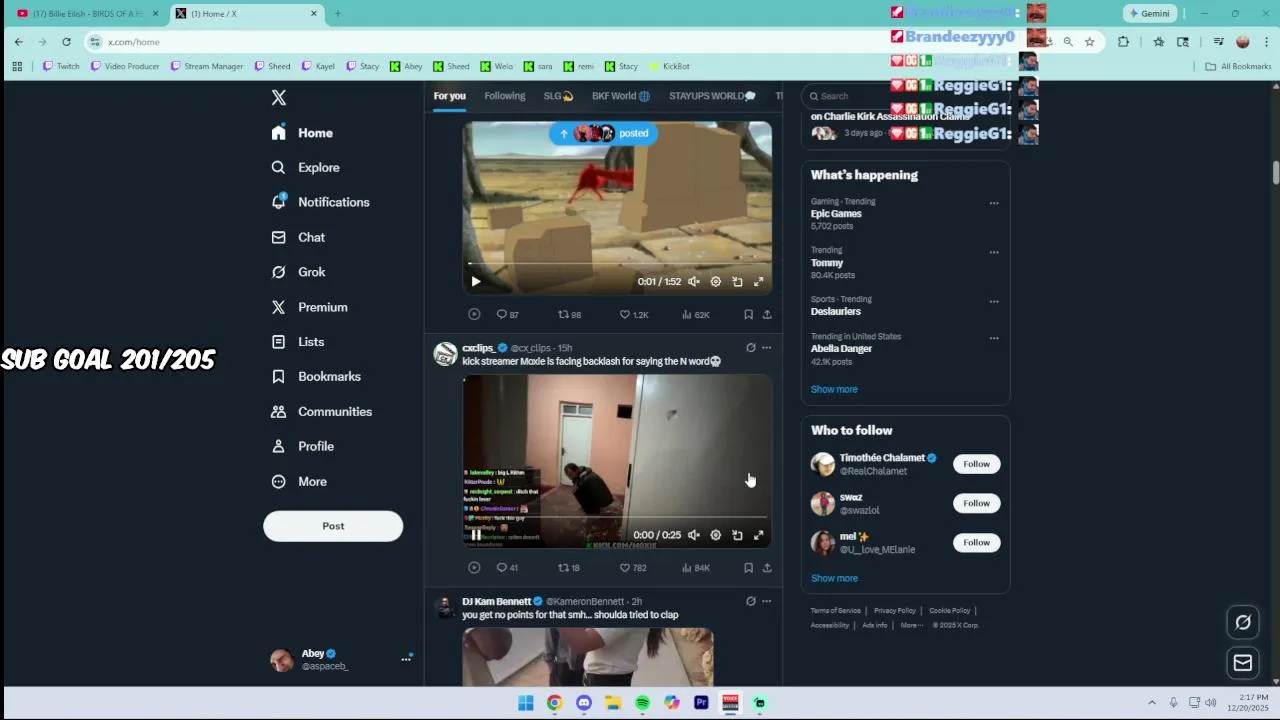
Task: Seek on Moxie clip progress bar
Action: pyautogui.click(x=617, y=518)
